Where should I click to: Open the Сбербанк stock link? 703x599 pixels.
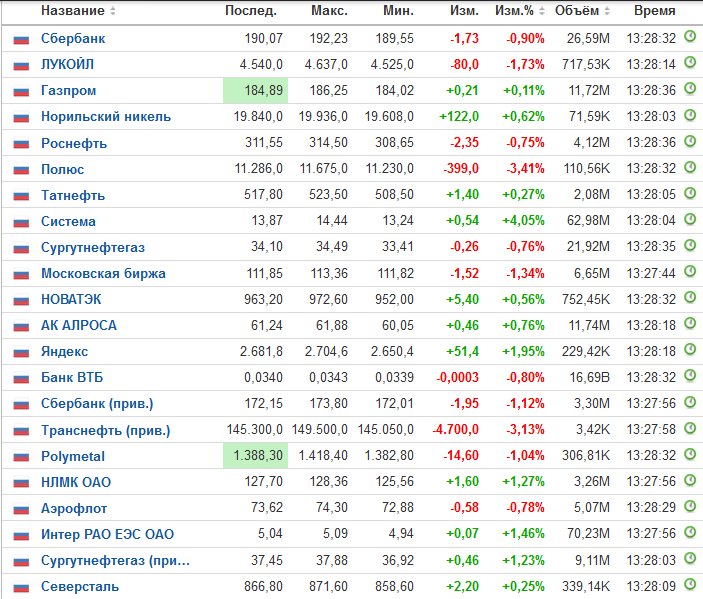click(x=73, y=39)
